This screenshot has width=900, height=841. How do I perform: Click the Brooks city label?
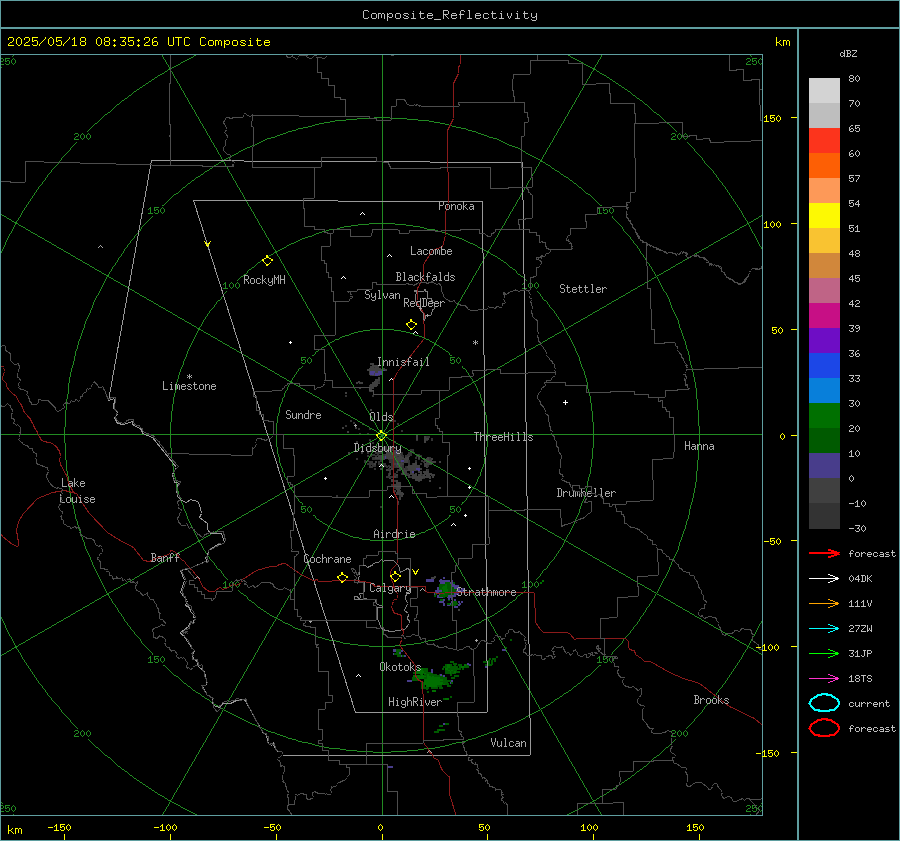coord(711,700)
